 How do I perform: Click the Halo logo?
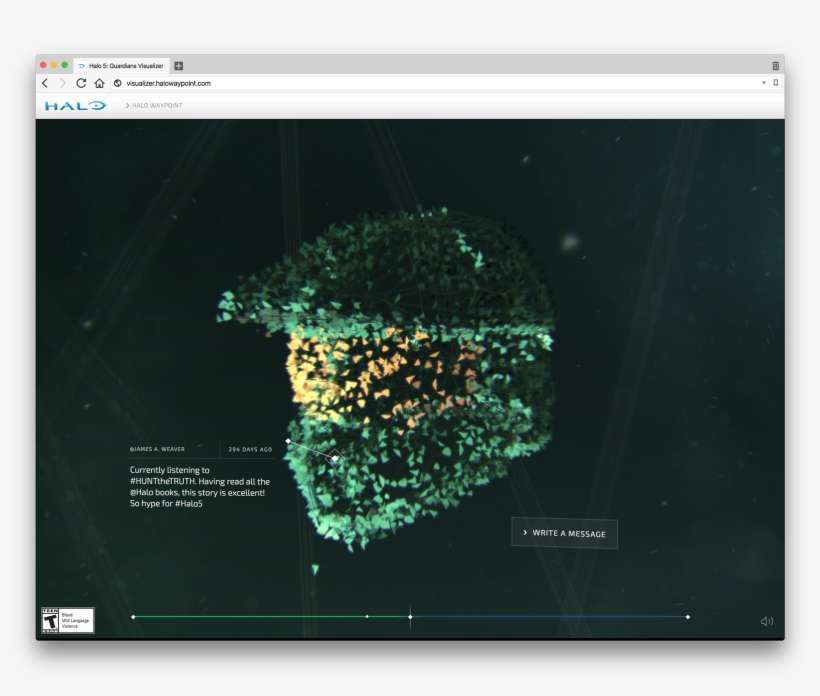pos(75,105)
